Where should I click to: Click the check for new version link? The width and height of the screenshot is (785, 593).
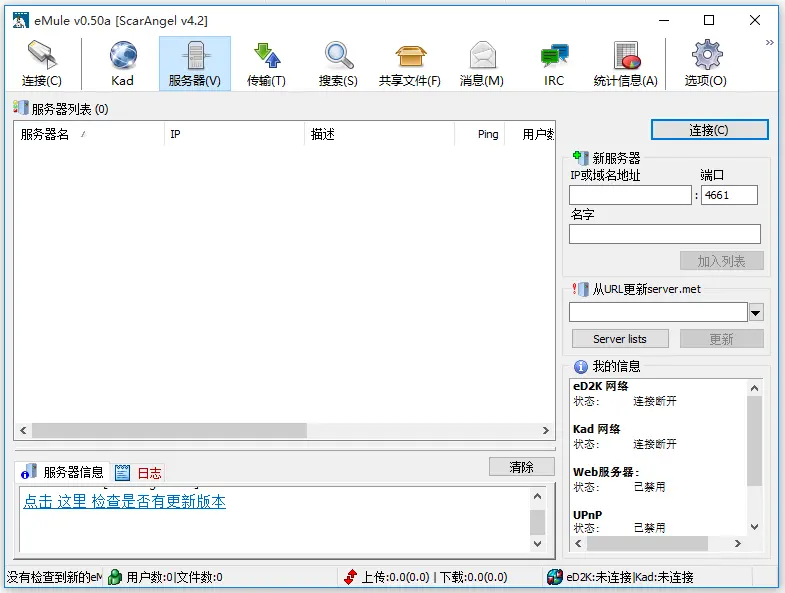point(125,501)
